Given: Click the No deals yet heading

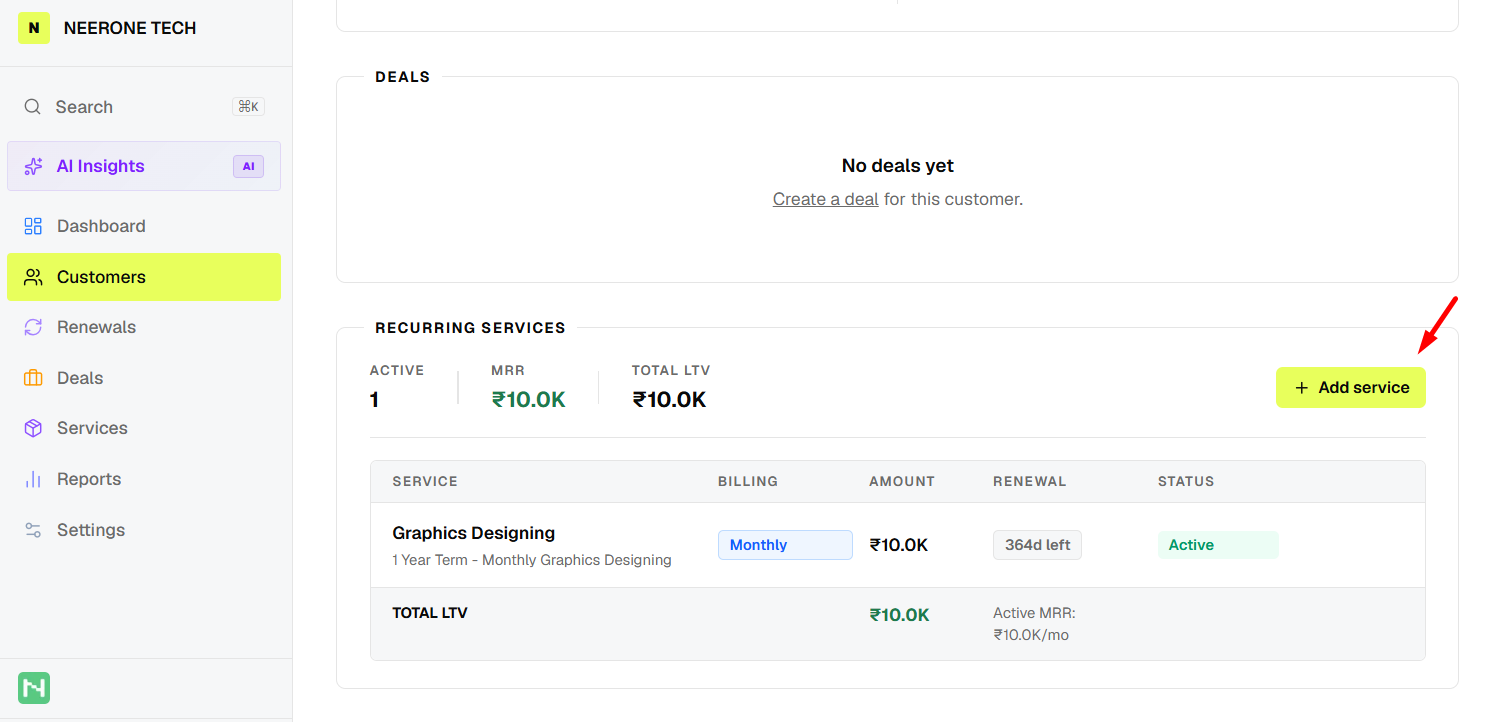Looking at the screenshot, I should point(898,166).
